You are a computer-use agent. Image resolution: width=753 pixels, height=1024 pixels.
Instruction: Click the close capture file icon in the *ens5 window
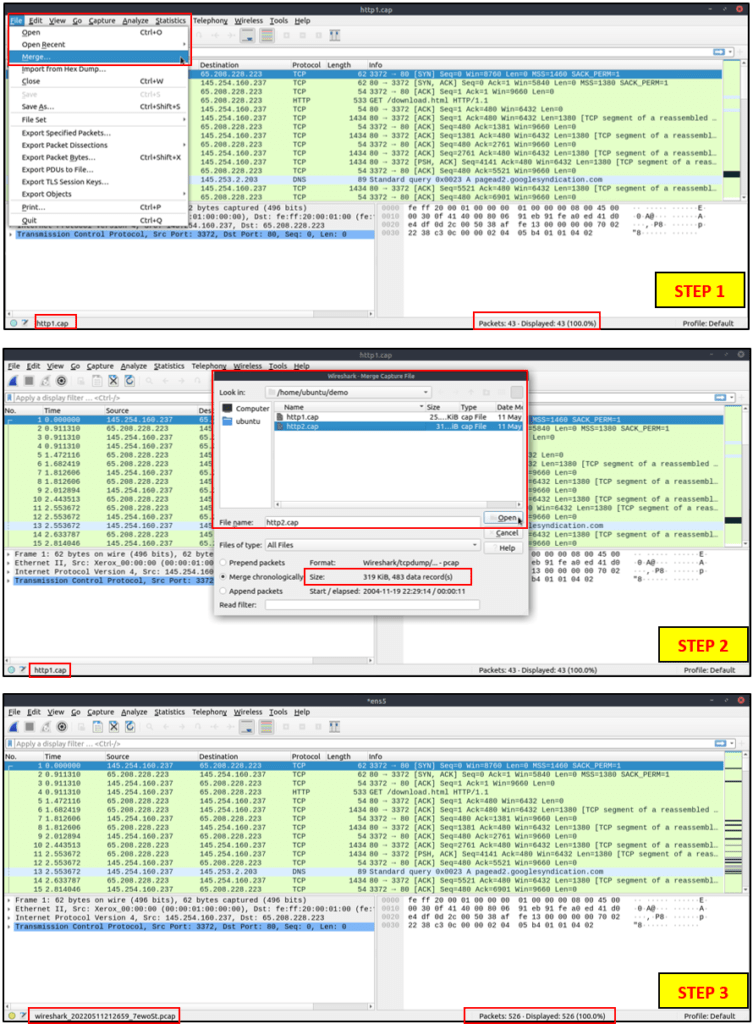pos(114,726)
